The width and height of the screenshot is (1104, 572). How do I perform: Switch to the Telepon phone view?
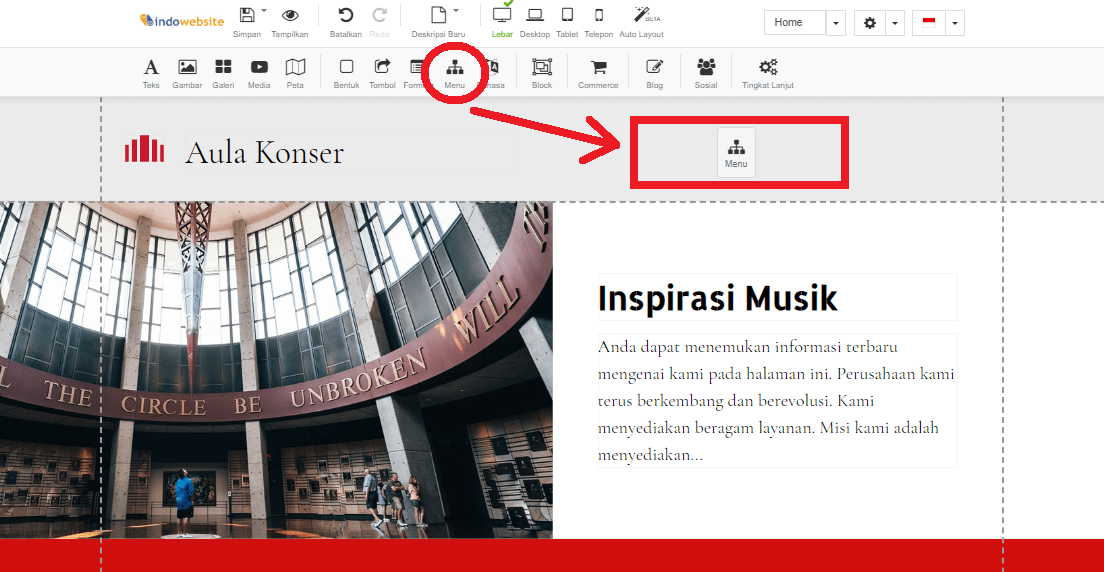(599, 15)
